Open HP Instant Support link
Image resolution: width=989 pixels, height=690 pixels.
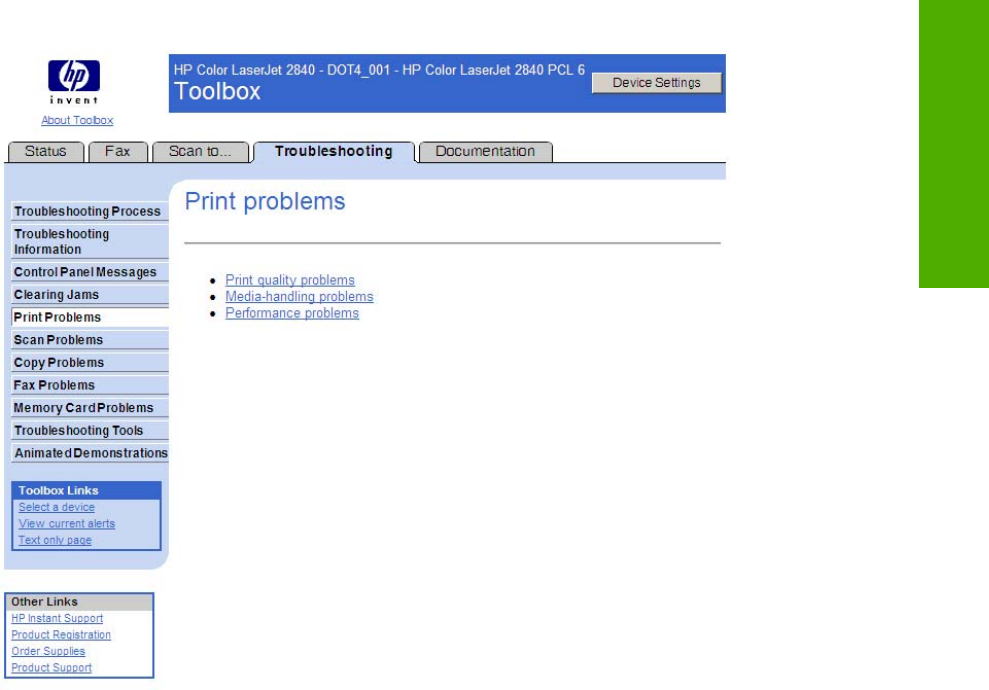pyautogui.click(x=57, y=618)
